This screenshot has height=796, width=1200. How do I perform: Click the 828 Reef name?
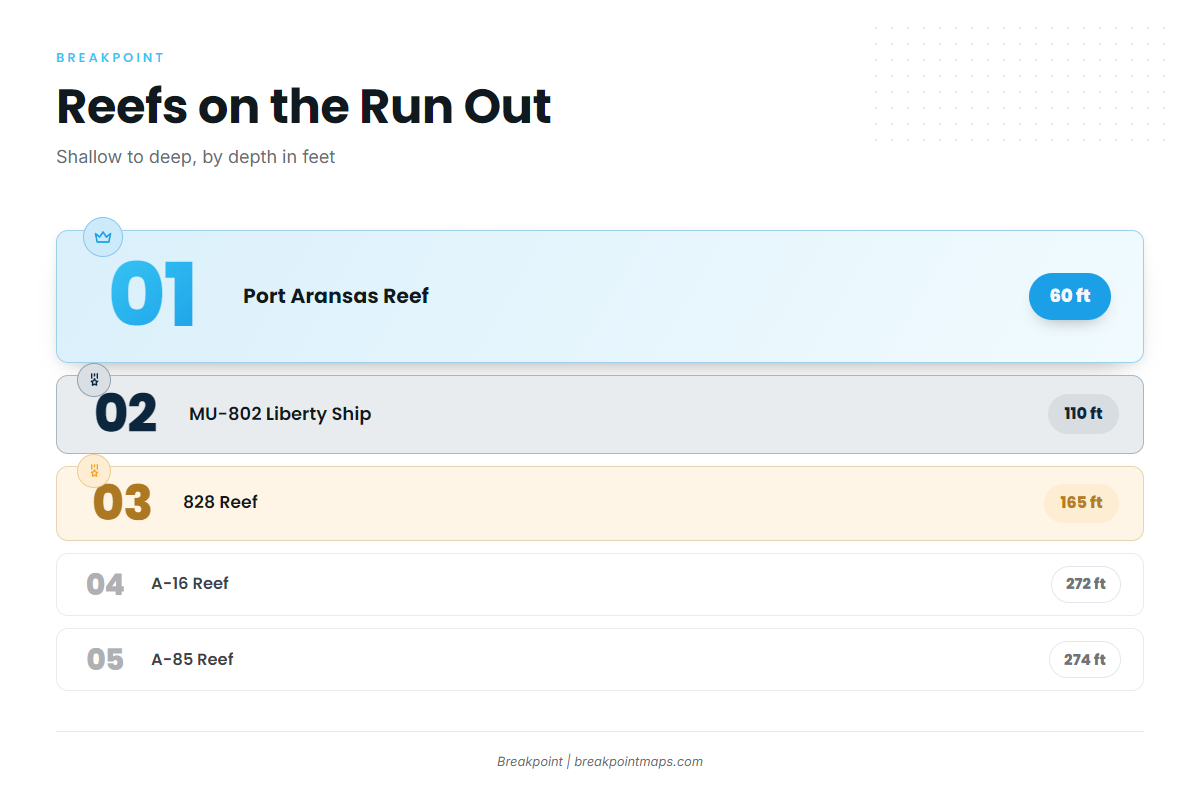[x=220, y=502]
